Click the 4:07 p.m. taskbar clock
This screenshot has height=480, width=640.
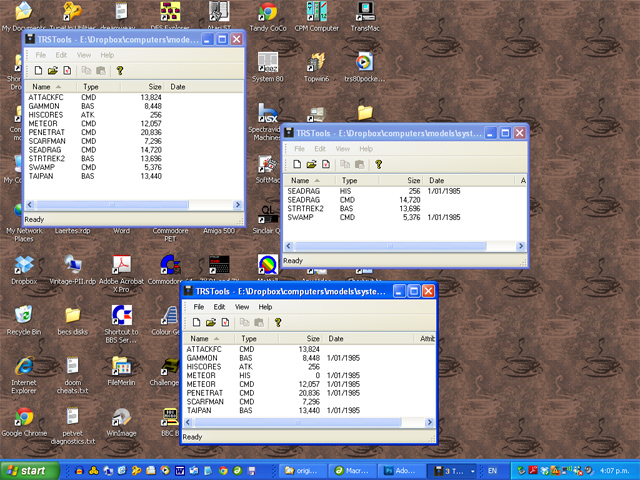point(614,471)
